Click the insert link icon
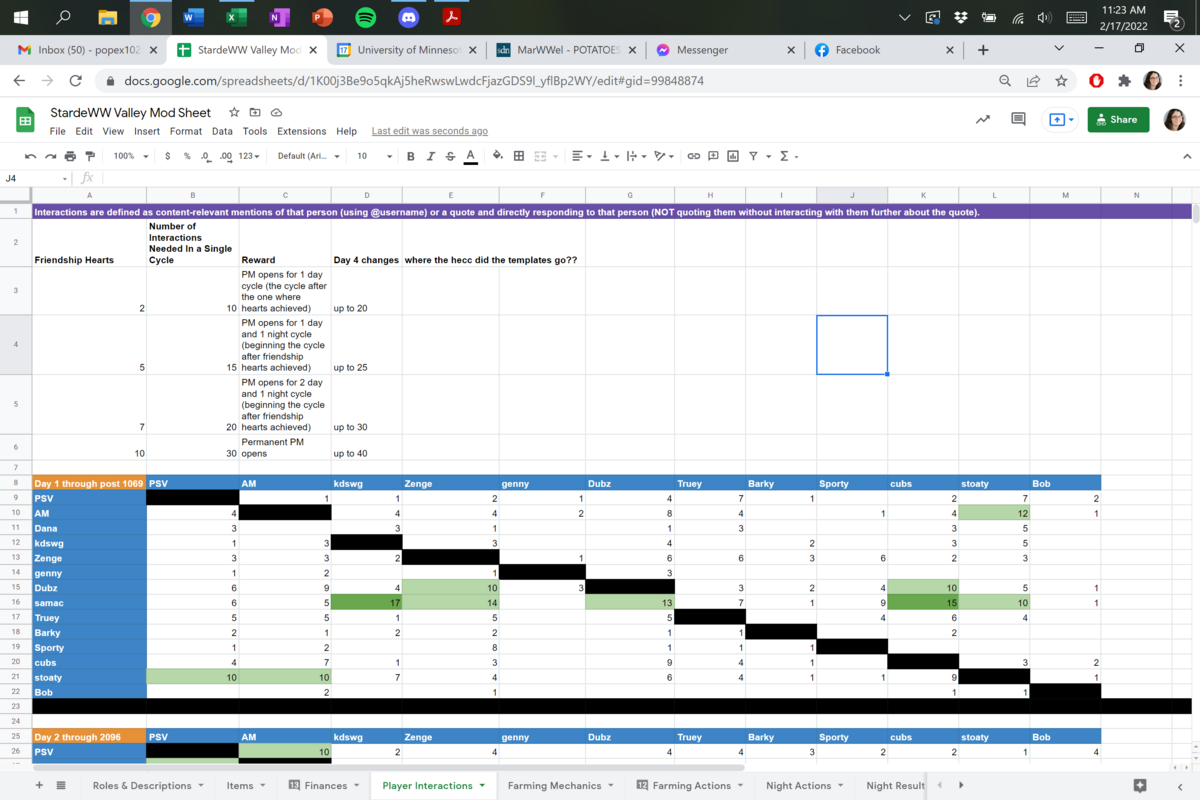This screenshot has height=800, width=1200. click(x=693, y=156)
